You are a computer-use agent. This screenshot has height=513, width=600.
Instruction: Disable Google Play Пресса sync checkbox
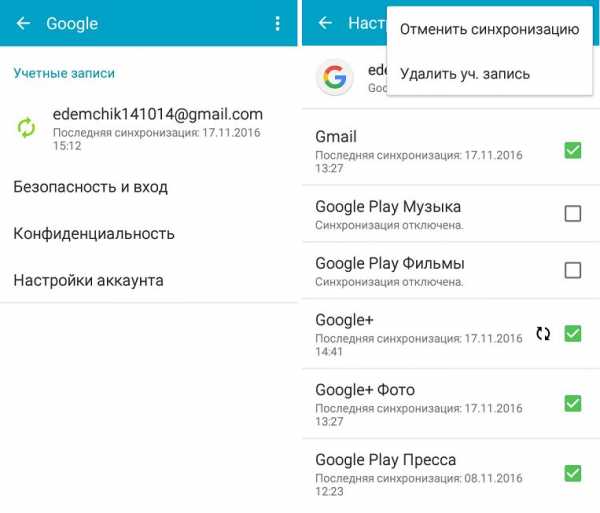coord(573,473)
